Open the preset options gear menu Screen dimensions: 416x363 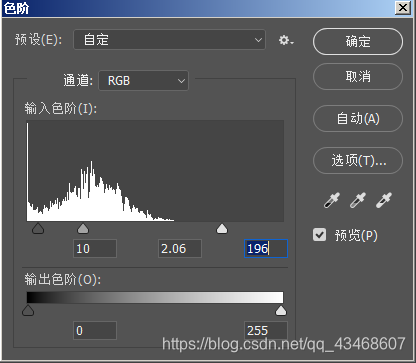point(286,41)
